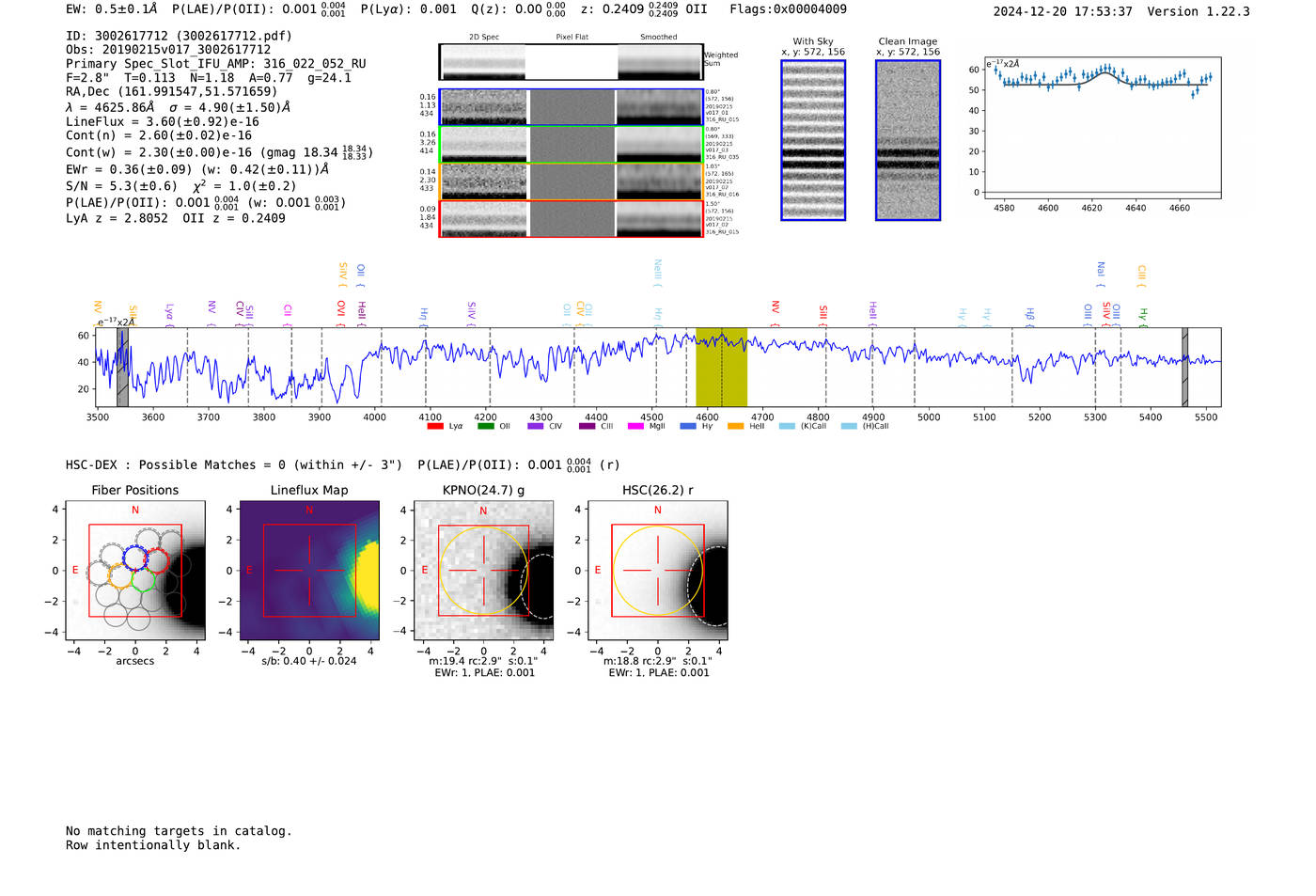Open the Lineflux Map panel
The width and height of the screenshot is (1316, 896).
309,571
